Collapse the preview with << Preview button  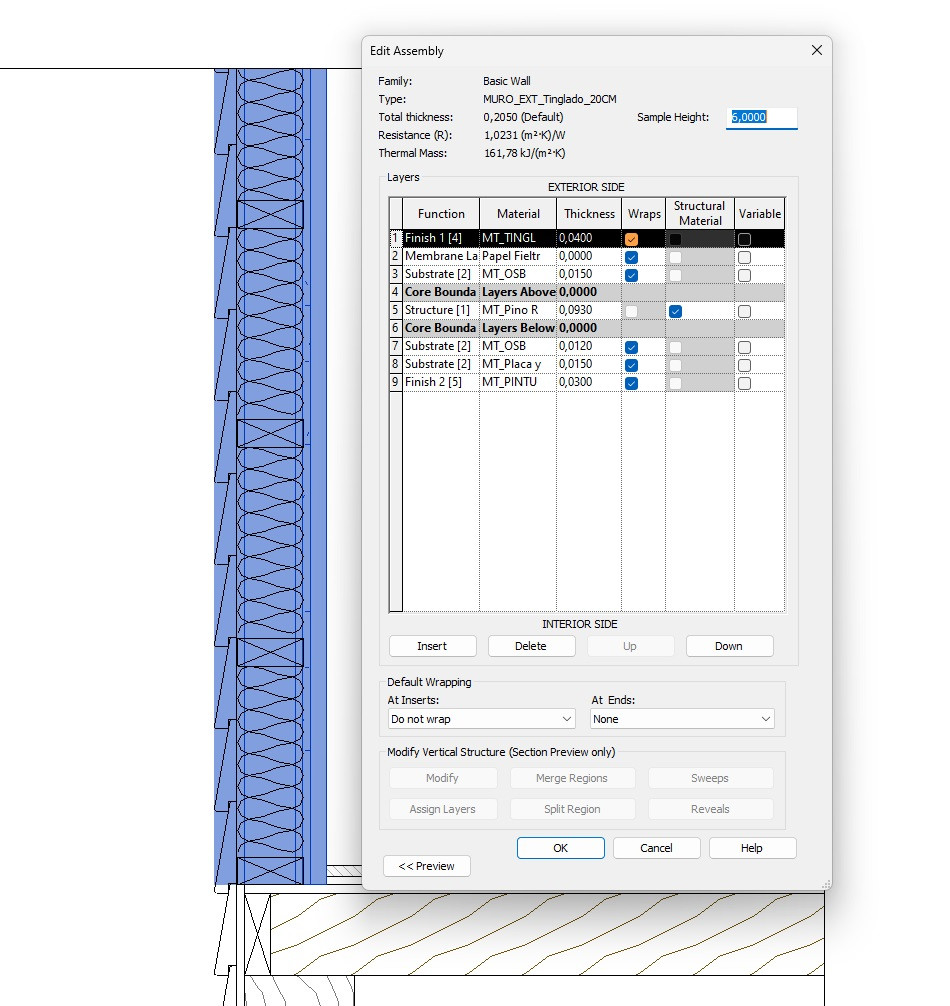point(427,865)
